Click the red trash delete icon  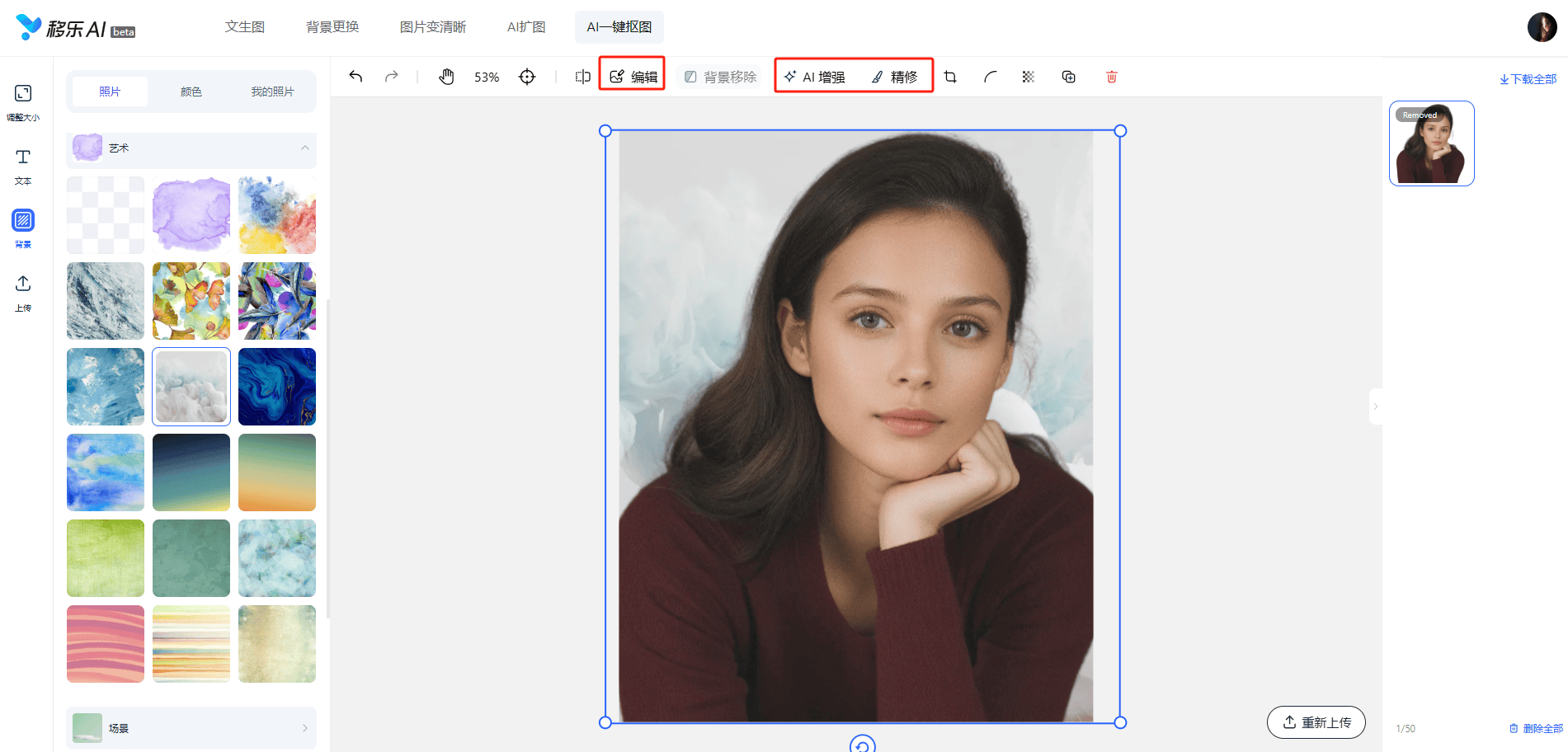point(1112,77)
